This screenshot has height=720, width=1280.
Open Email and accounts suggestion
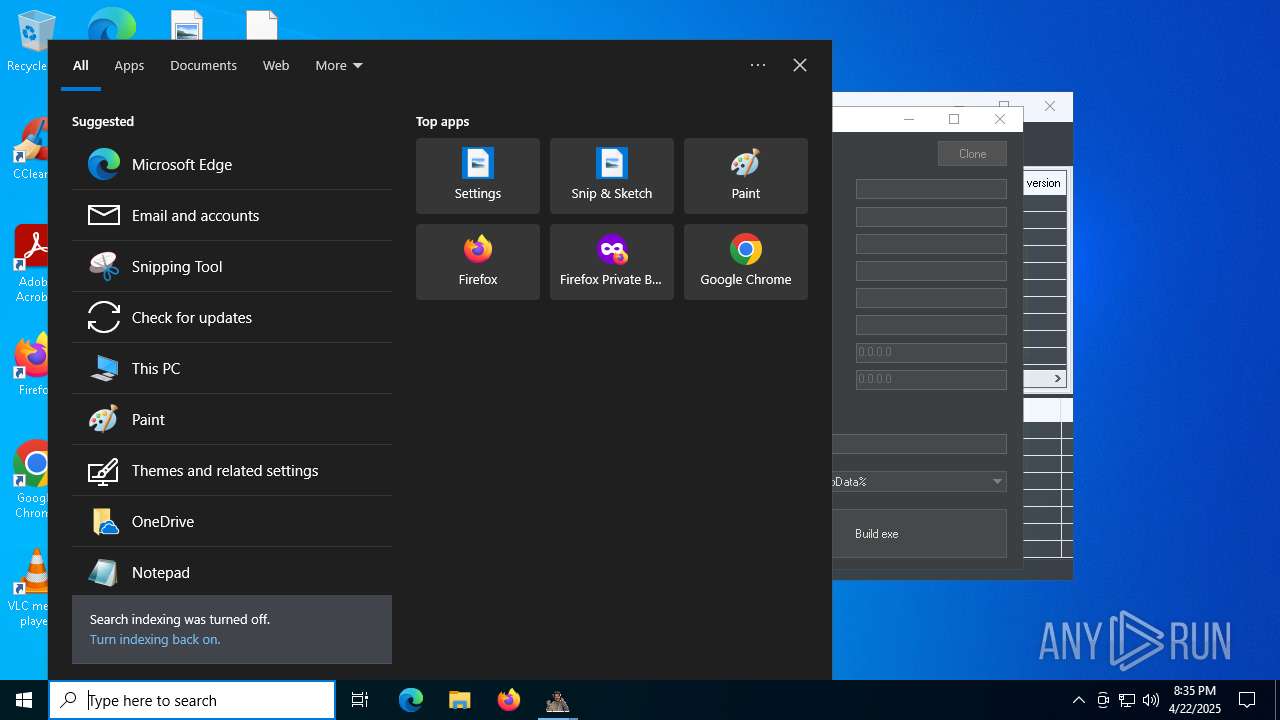pos(232,215)
